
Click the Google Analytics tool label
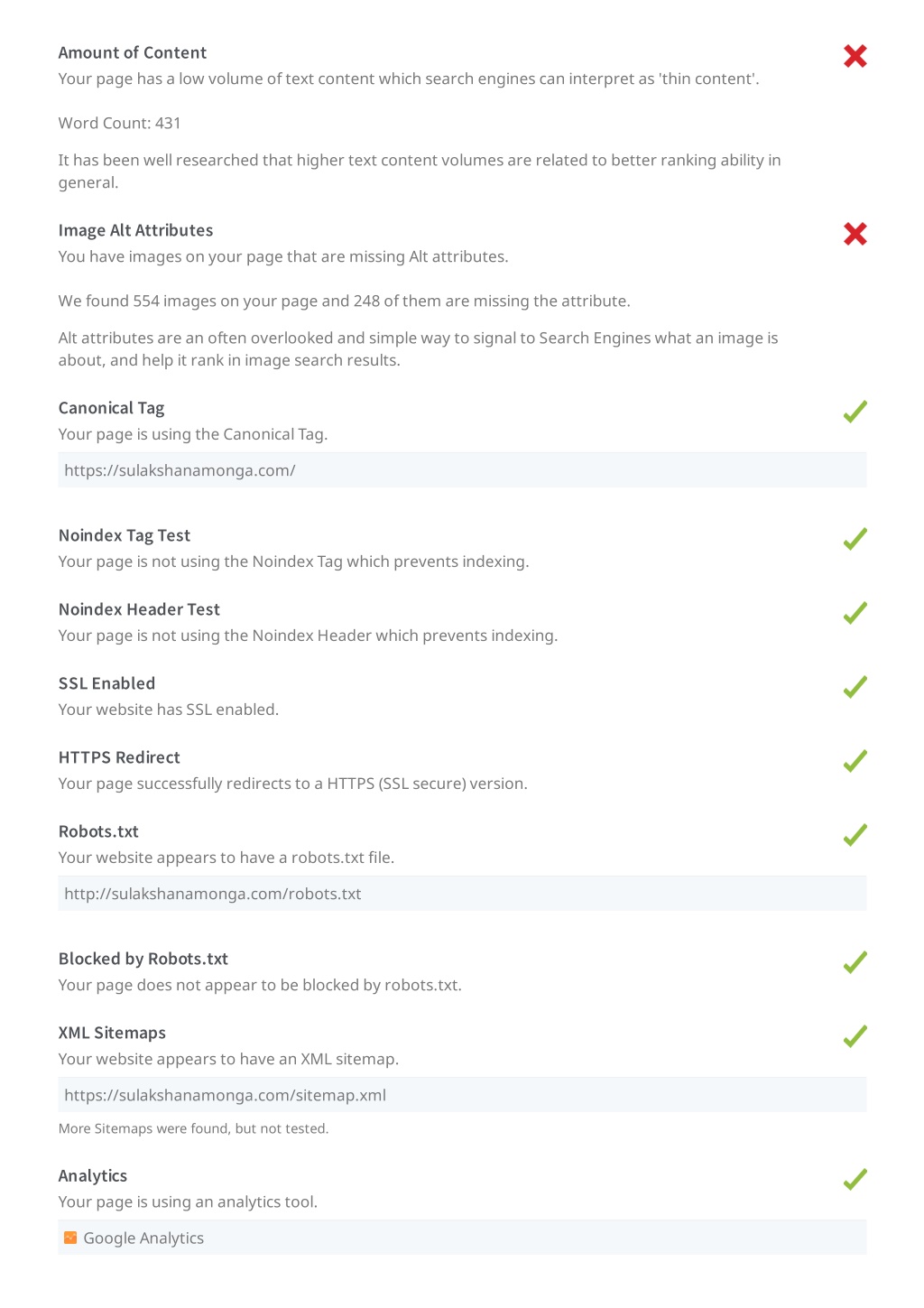pyautogui.click(x=143, y=1238)
